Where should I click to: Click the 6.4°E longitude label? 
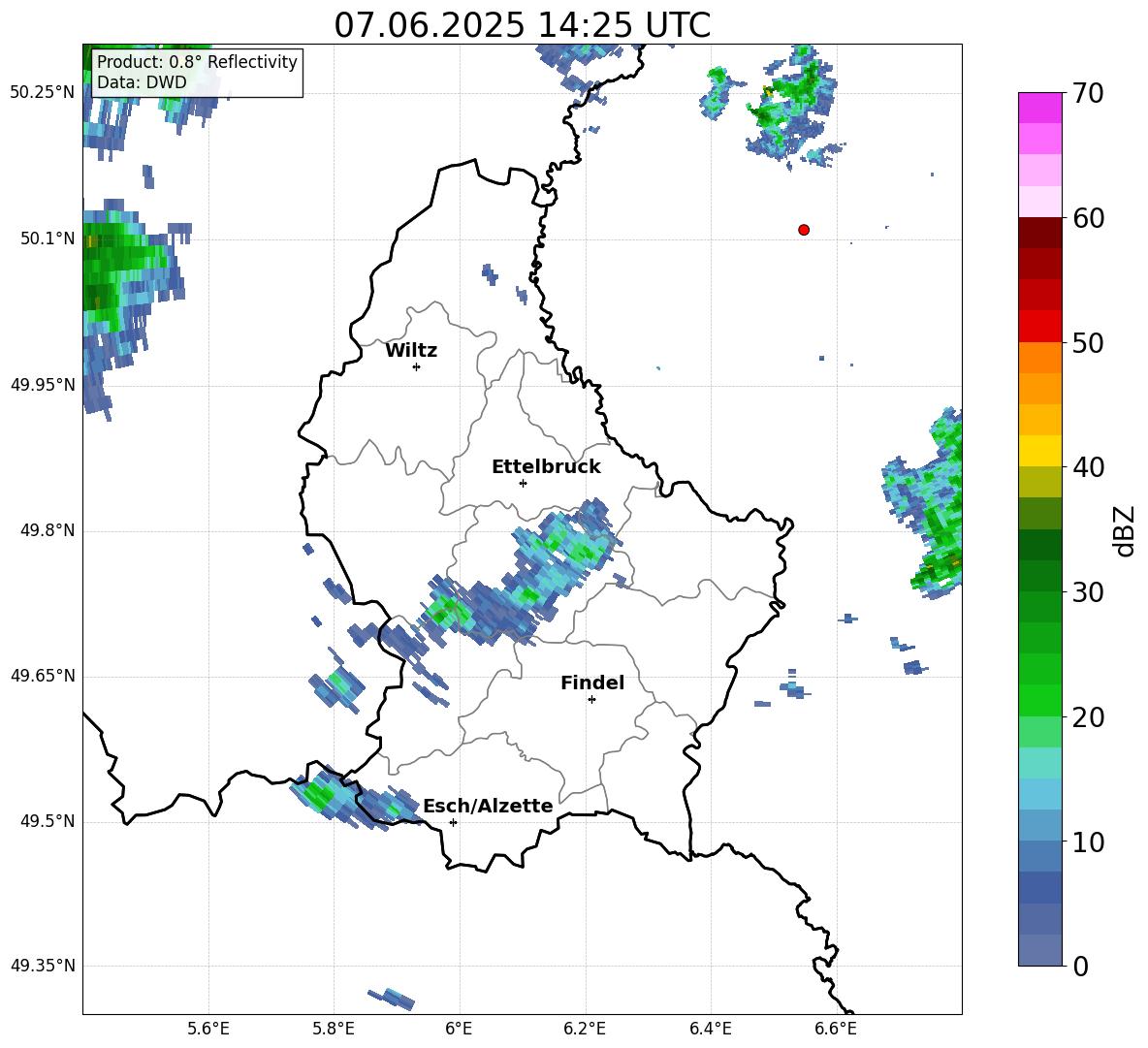[x=710, y=1029]
